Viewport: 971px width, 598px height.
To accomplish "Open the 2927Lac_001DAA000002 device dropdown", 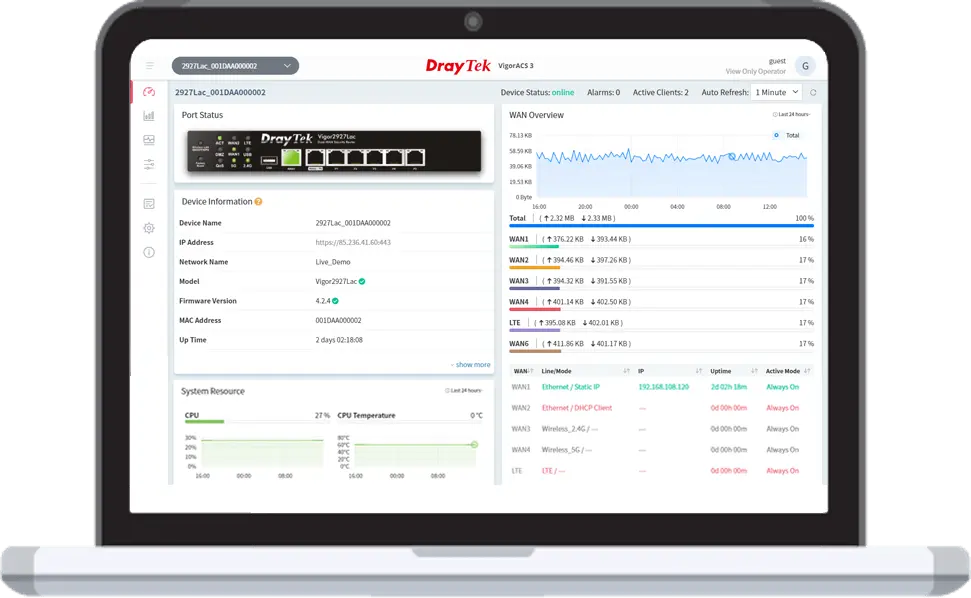I will (235, 66).
